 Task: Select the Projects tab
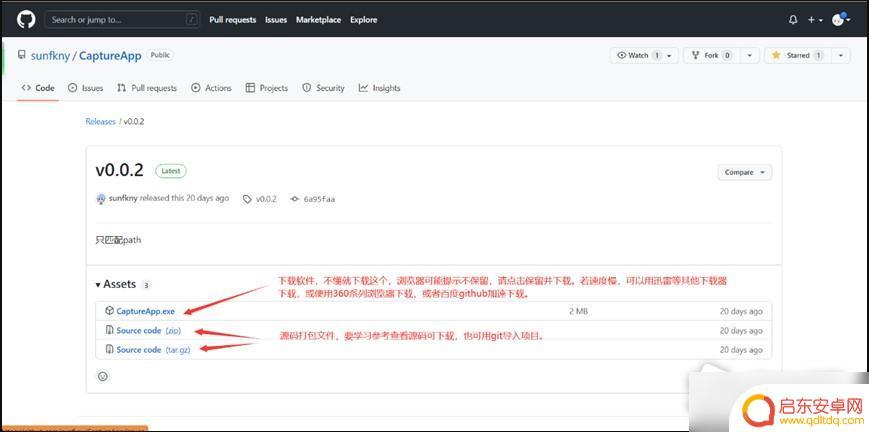[267, 88]
